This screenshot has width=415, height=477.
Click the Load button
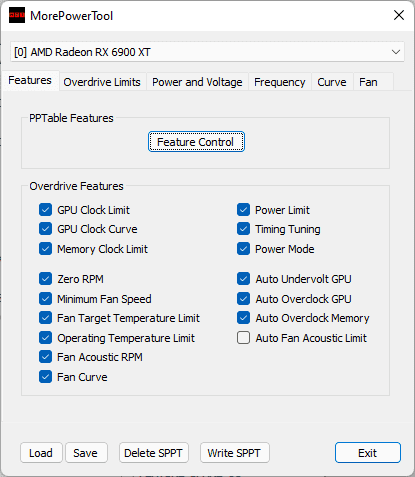(41, 453)
